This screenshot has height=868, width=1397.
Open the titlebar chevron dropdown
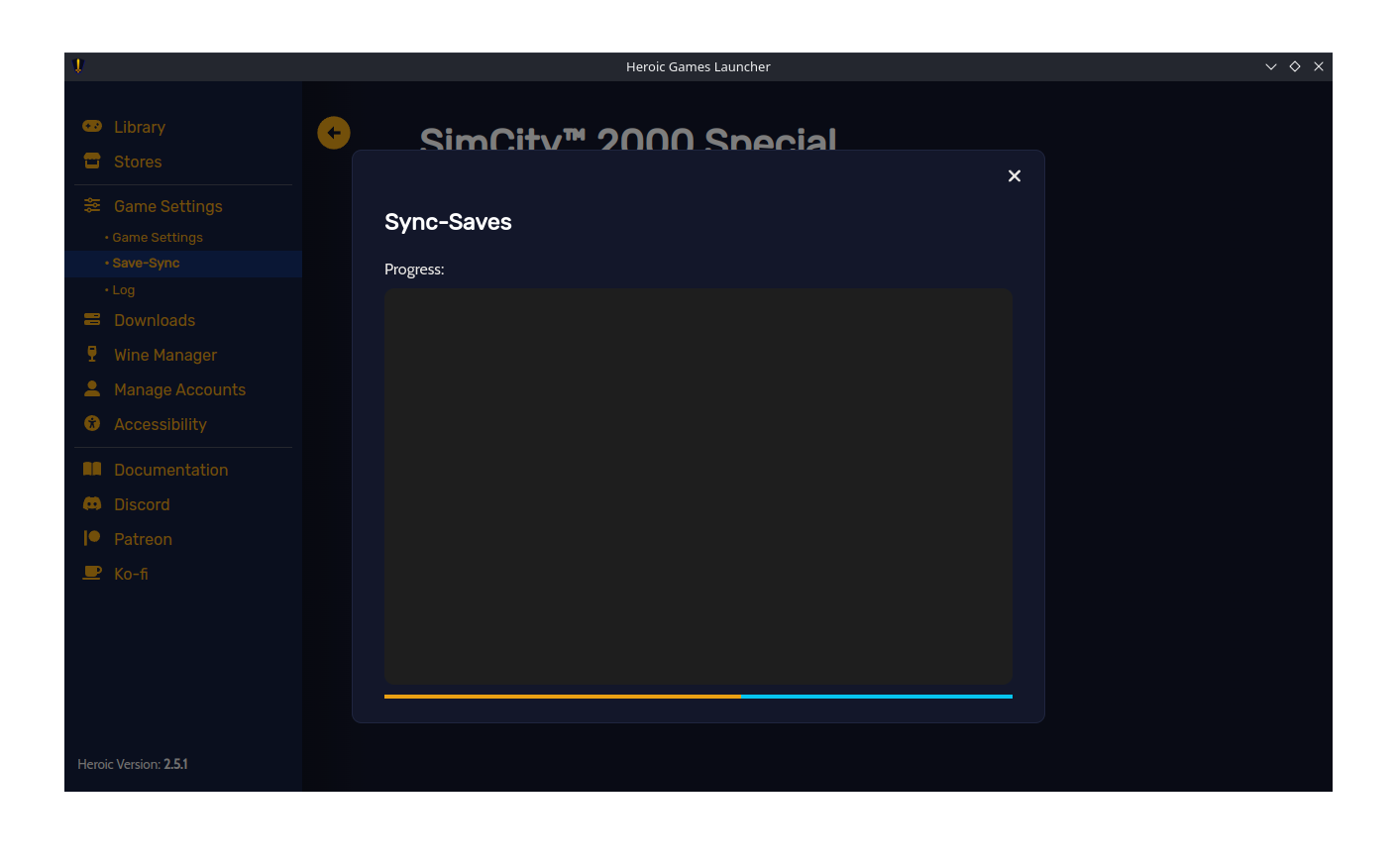pyautogui.click(x=1271, y=66)
